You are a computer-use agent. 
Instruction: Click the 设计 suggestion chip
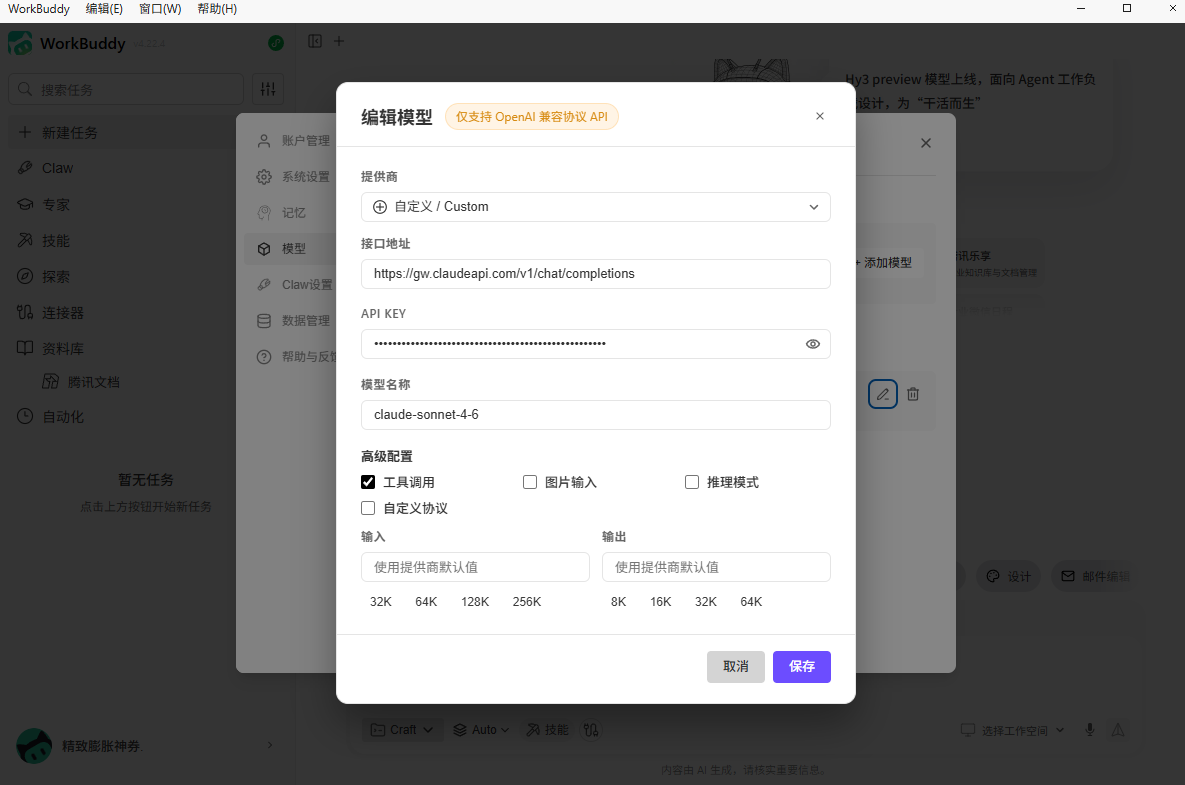click(x=1009, y=576)
